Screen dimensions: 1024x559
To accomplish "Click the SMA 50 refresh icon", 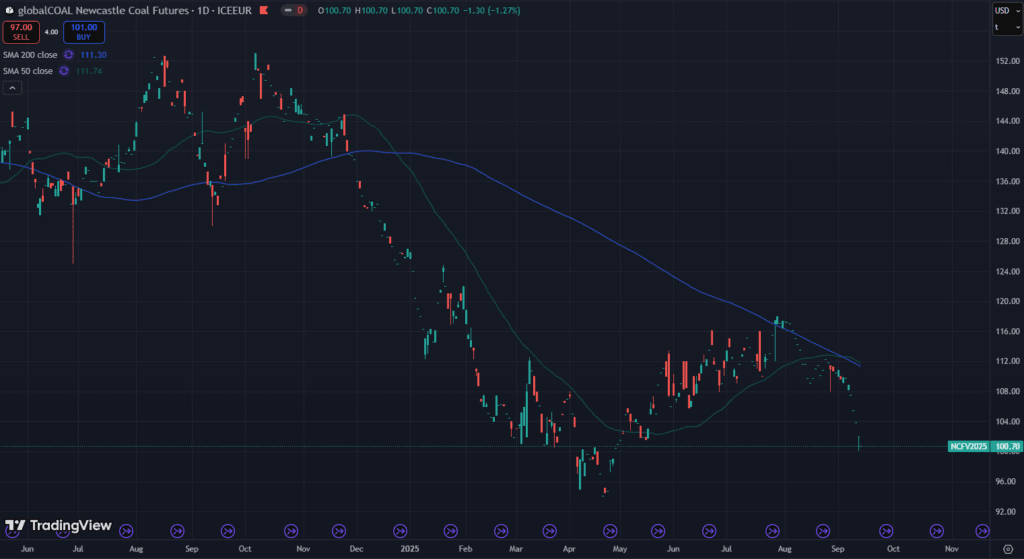I will pos(64,71).
